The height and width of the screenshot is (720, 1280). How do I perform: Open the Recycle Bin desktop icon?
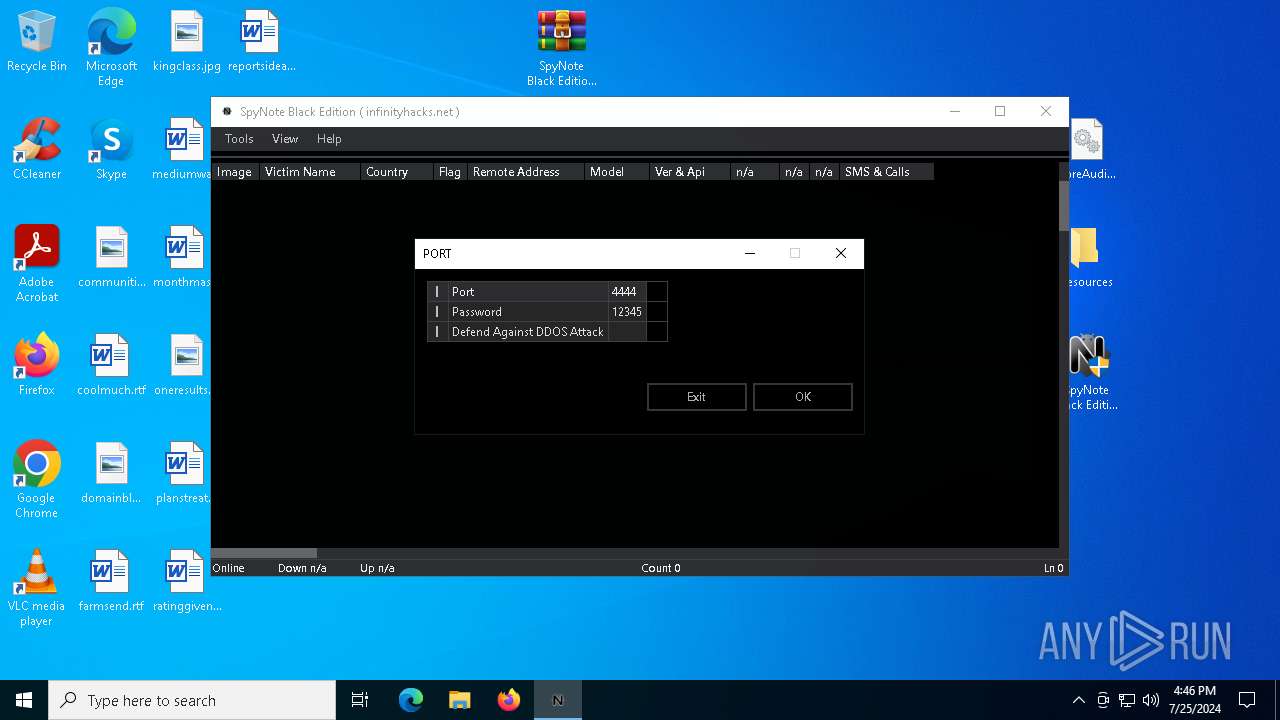pos(37,42)
